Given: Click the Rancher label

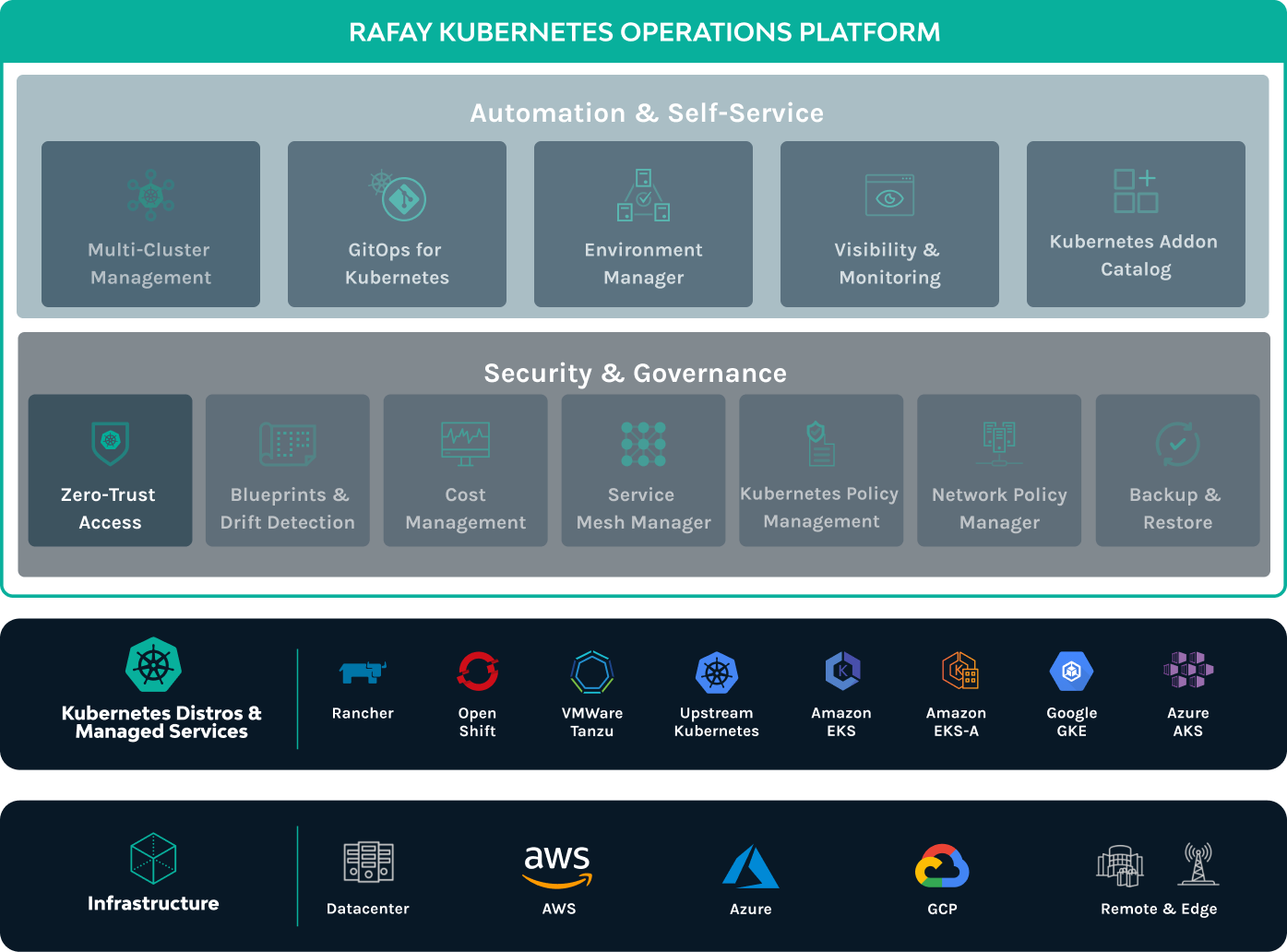Looking at the screenshot, I should click(363, 713).
